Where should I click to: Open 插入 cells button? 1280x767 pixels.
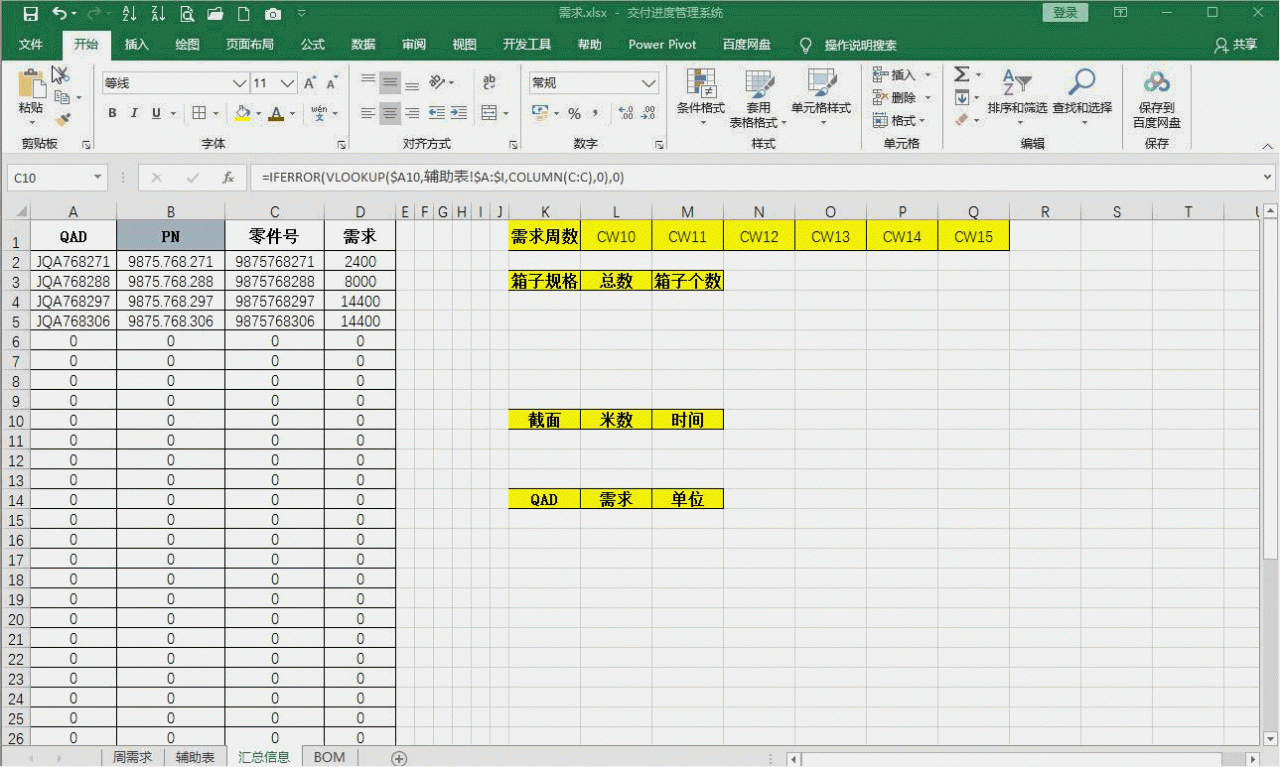902,75
